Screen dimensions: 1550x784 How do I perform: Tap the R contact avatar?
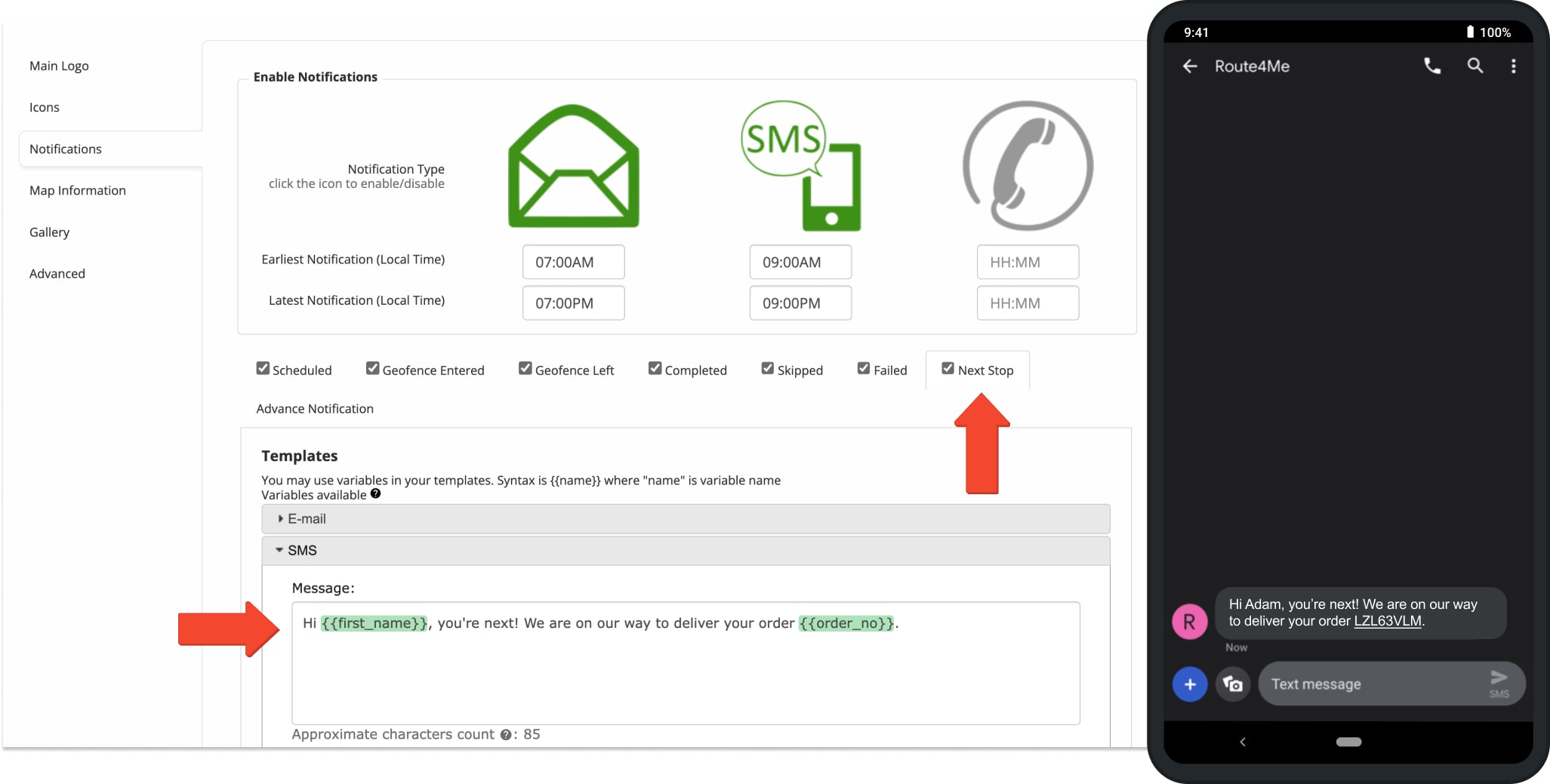[1189, 622]
